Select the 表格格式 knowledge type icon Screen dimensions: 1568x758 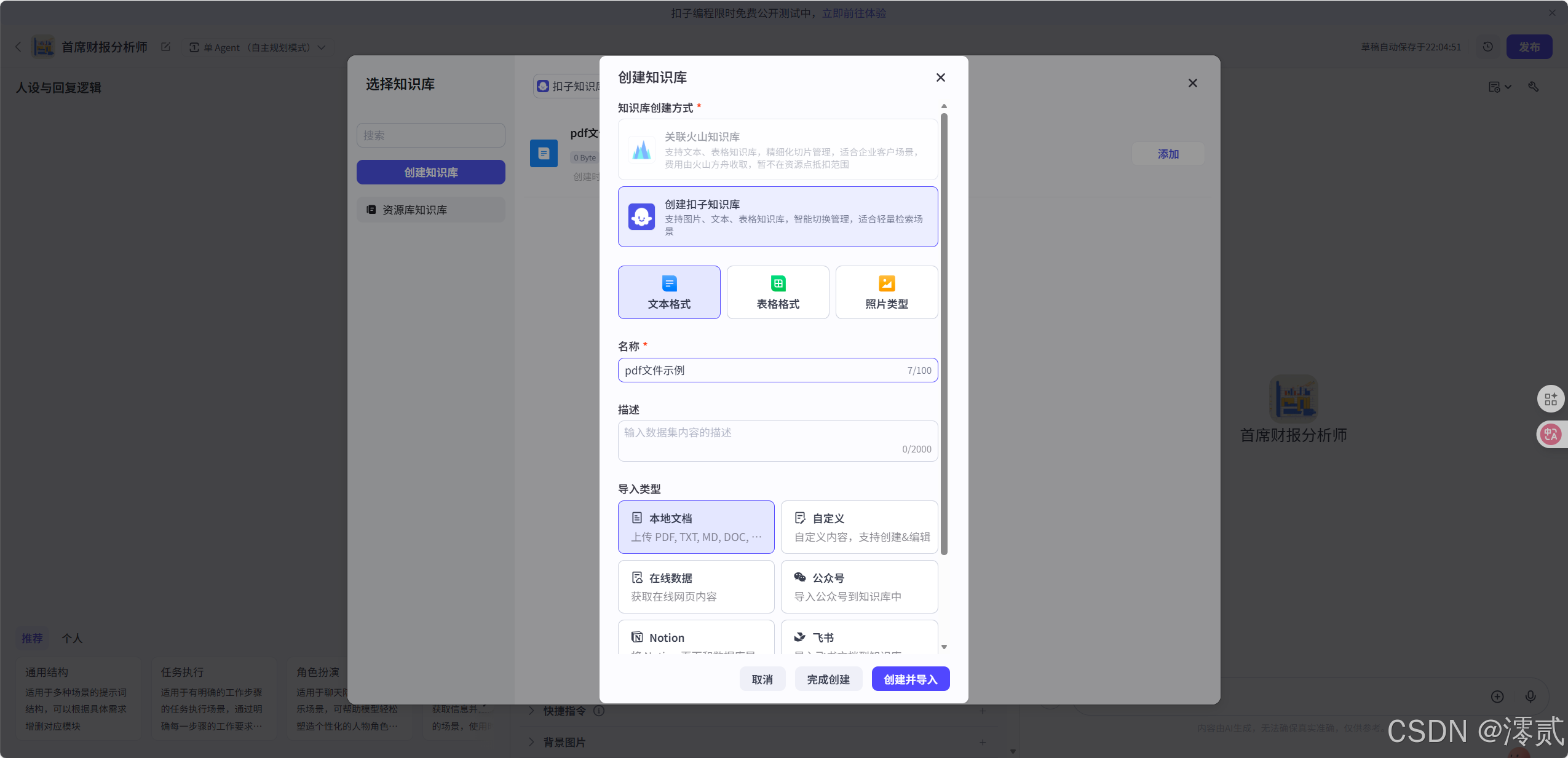point(777,292)
